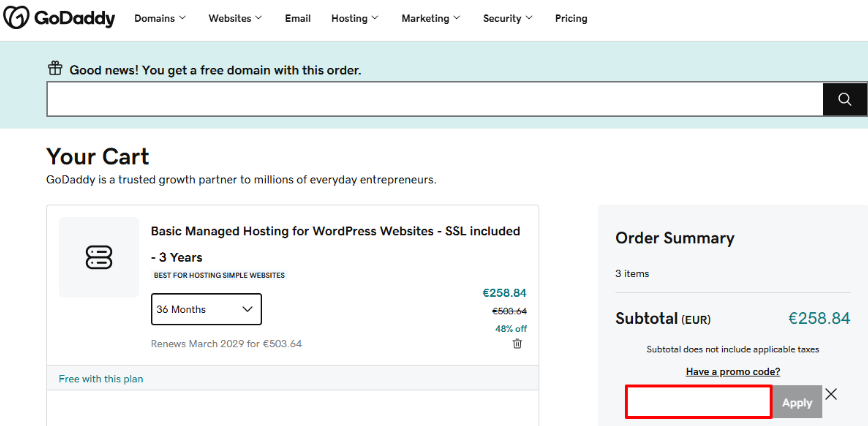Viewport: 868px width, 426px height.
Task: Click the free domain search field
Action: click(435, 99)
